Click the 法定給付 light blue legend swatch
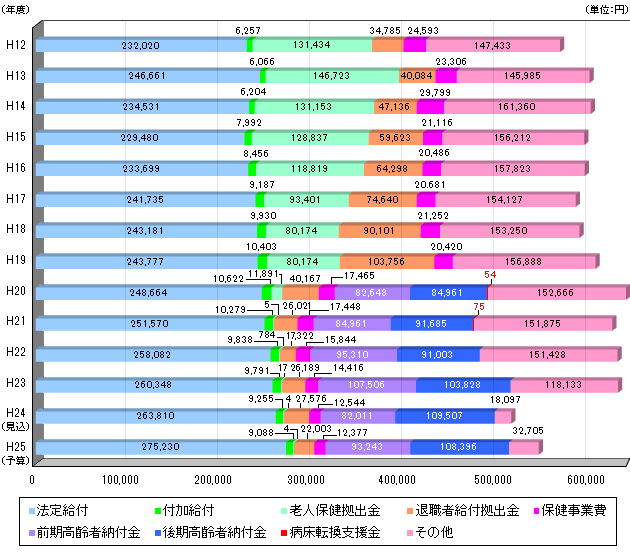The width and height of the screenshot is (630, 559). [32, 511]
